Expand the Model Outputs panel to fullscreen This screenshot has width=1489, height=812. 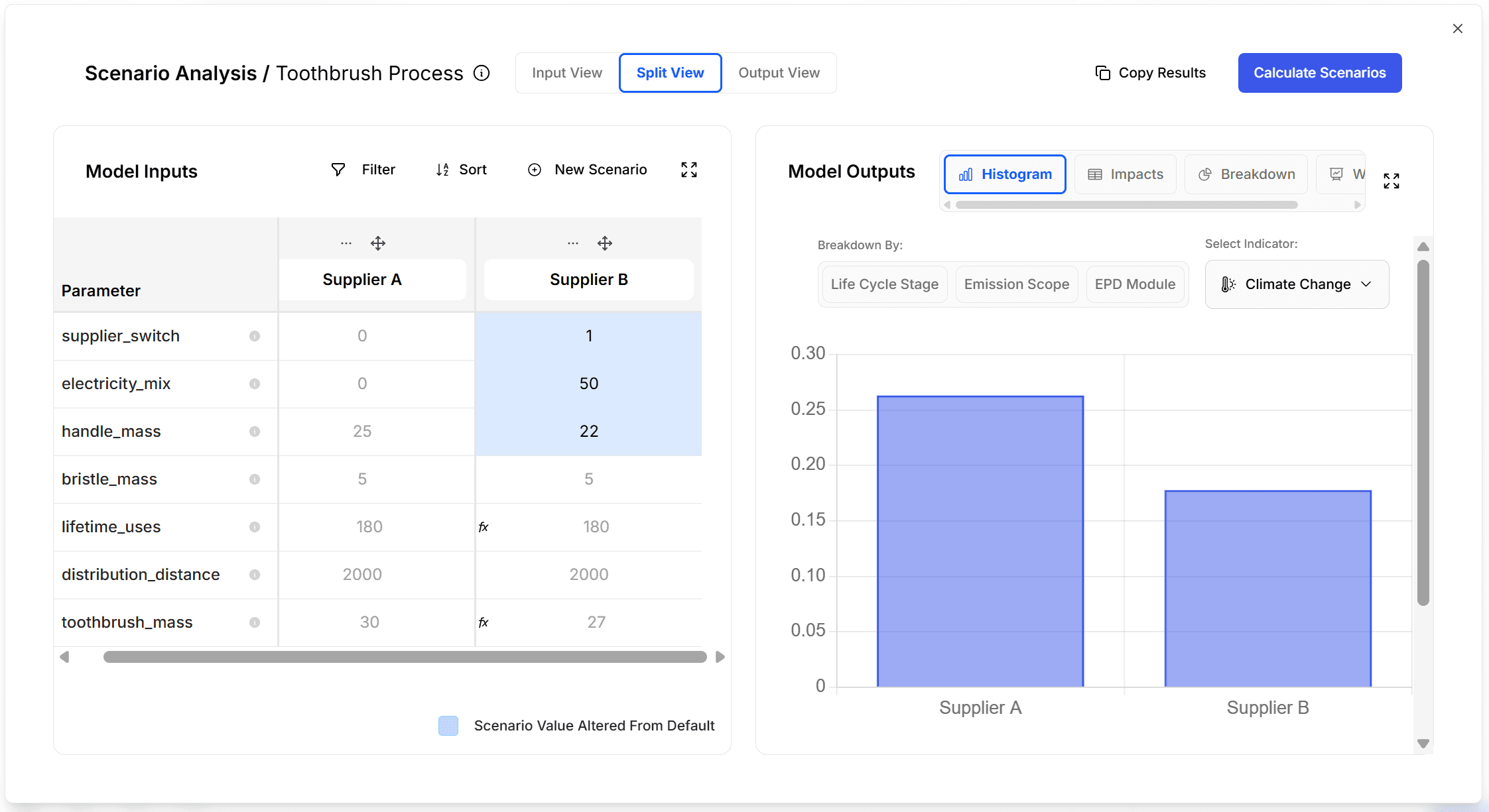point(1392,181)
